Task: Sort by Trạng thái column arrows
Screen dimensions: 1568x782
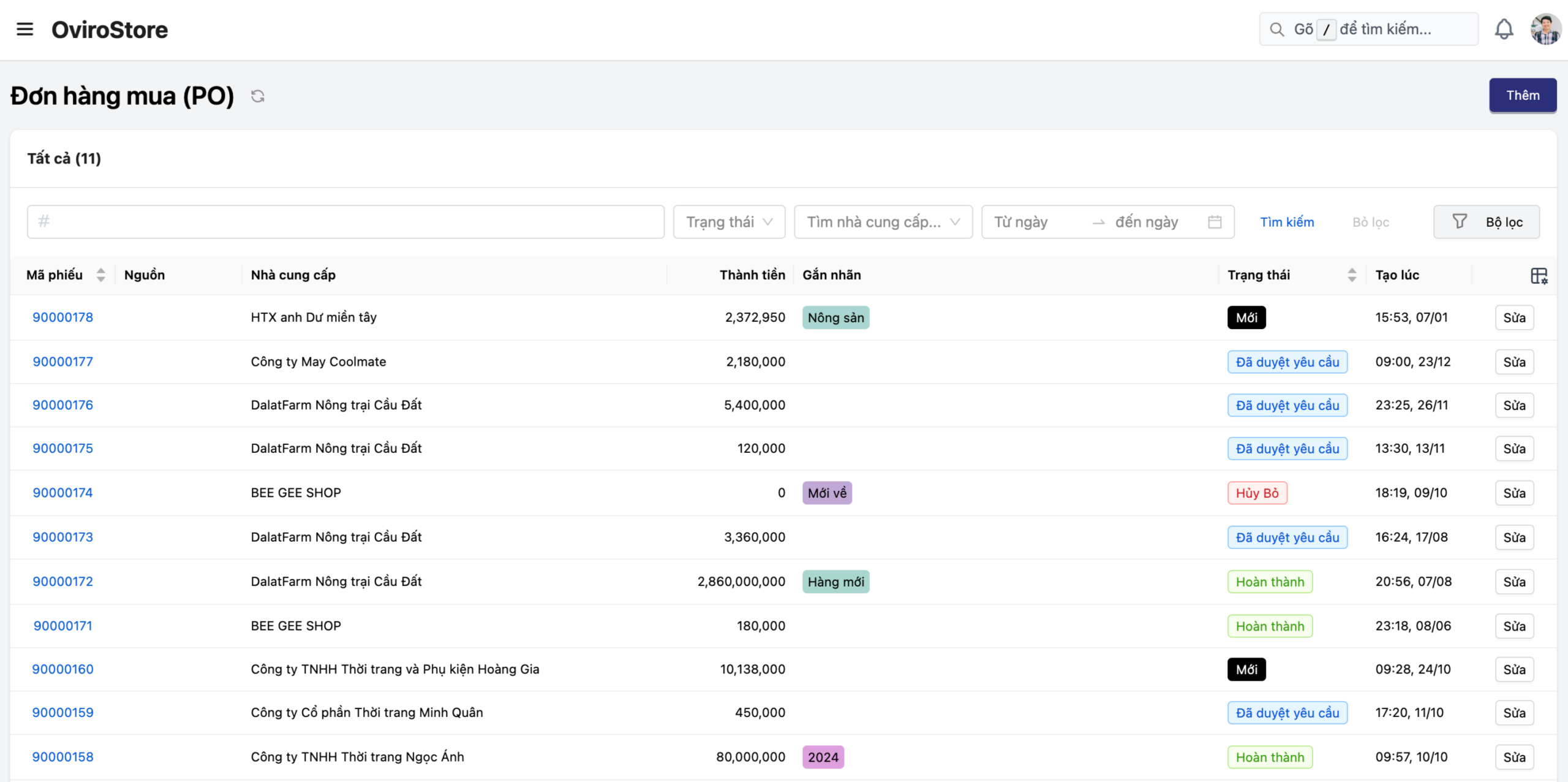Action: coord(1352,275)
